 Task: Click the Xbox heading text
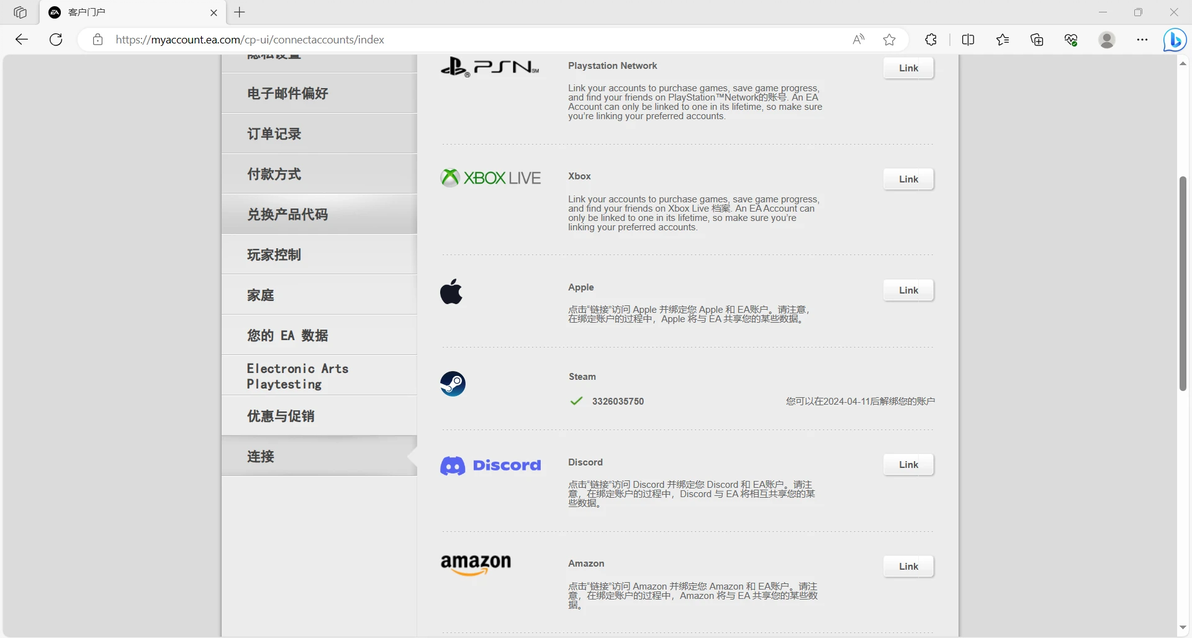coord(579,176)
